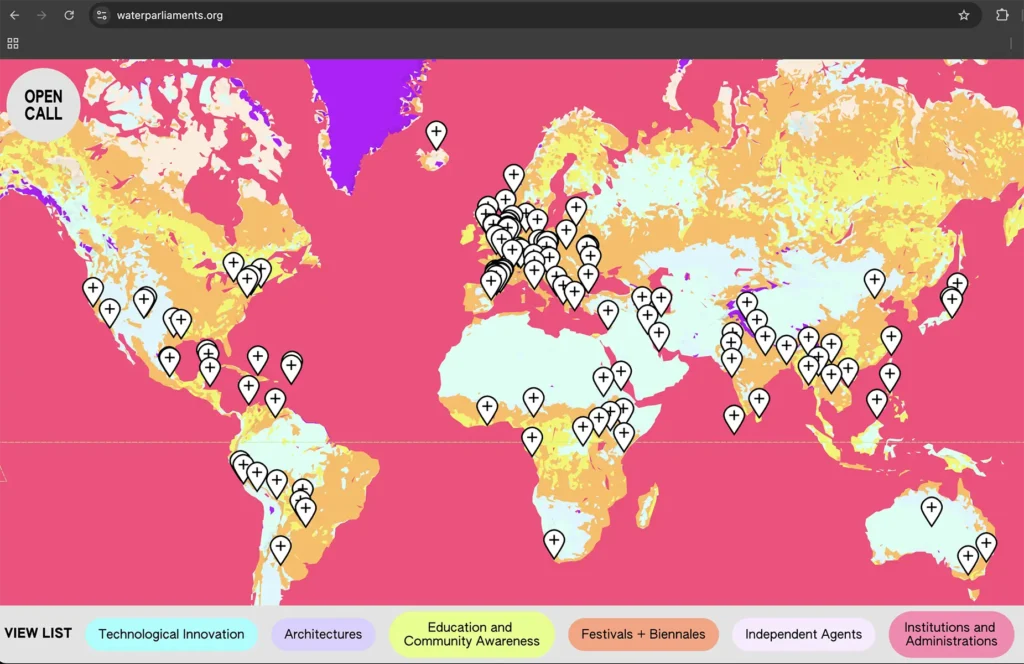Toggle the Architectures category filter
The image size is (1024, 664).
(x=323, y=634)
